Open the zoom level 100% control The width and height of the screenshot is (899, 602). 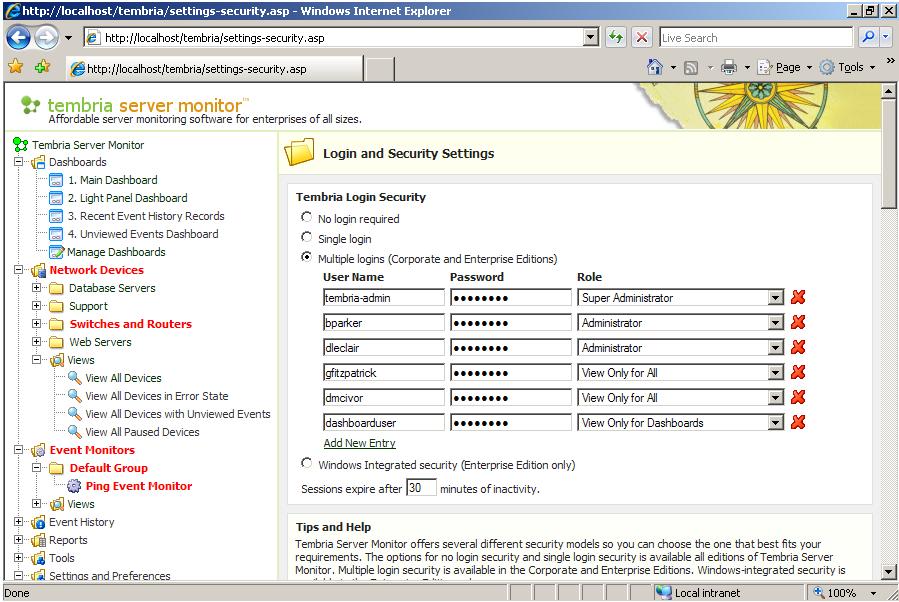845,593
